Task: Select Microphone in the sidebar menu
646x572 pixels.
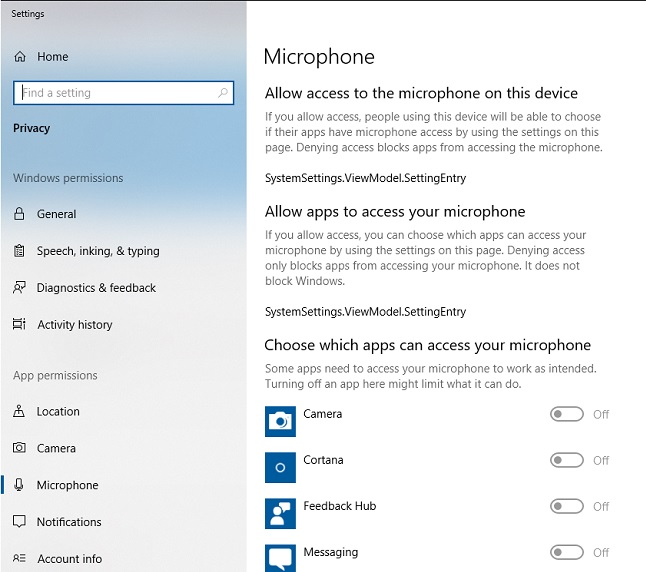Action: coord(68,485)
